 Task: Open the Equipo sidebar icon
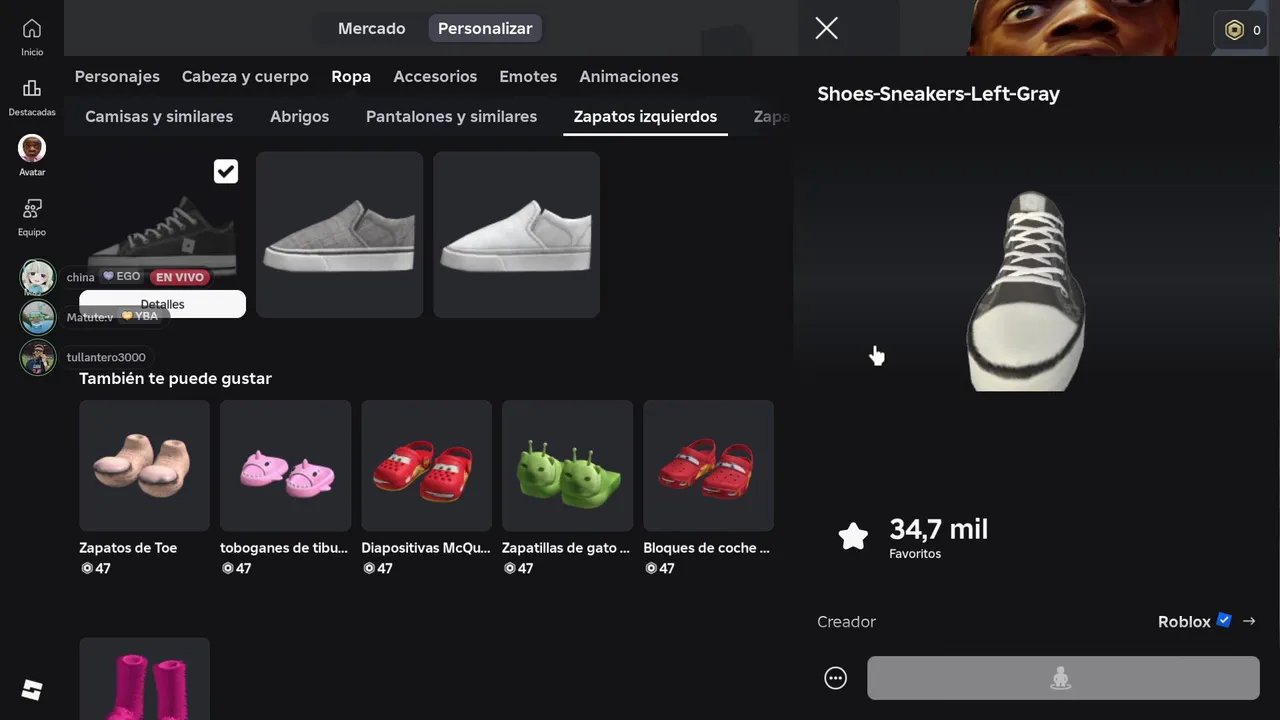(32, 209)
